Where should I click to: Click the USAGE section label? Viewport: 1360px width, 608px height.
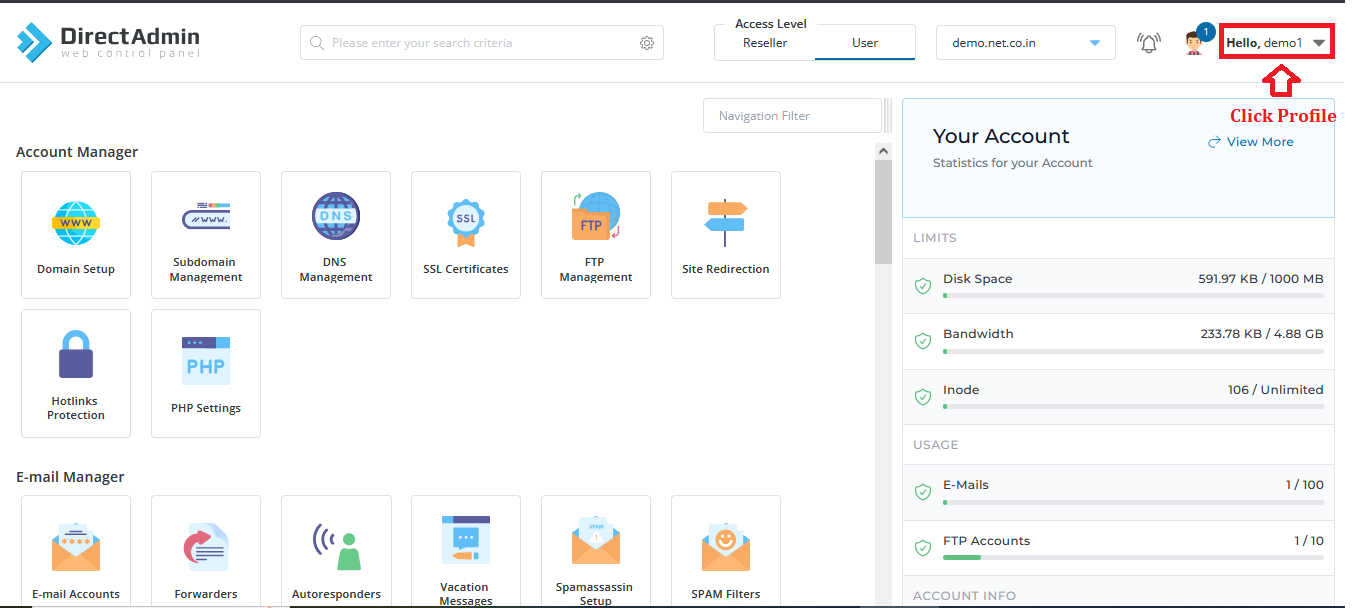click(x=936, y=444)
